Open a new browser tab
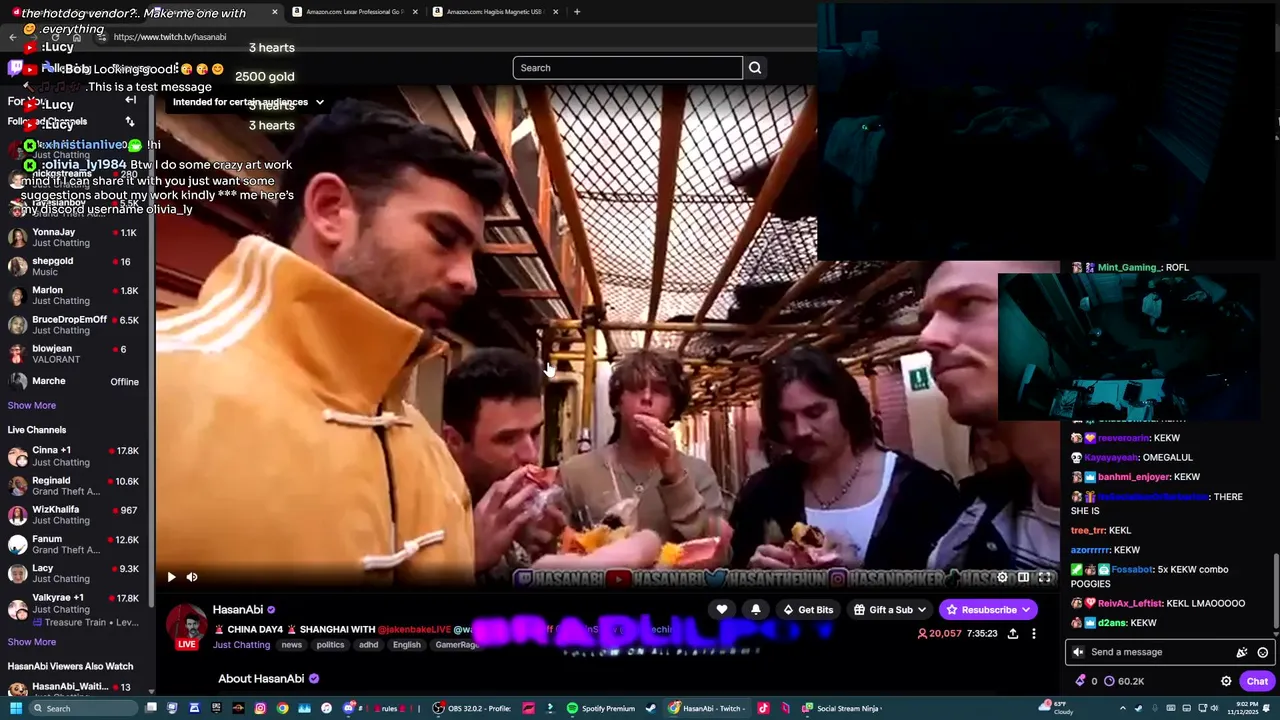 pos(577,12)
